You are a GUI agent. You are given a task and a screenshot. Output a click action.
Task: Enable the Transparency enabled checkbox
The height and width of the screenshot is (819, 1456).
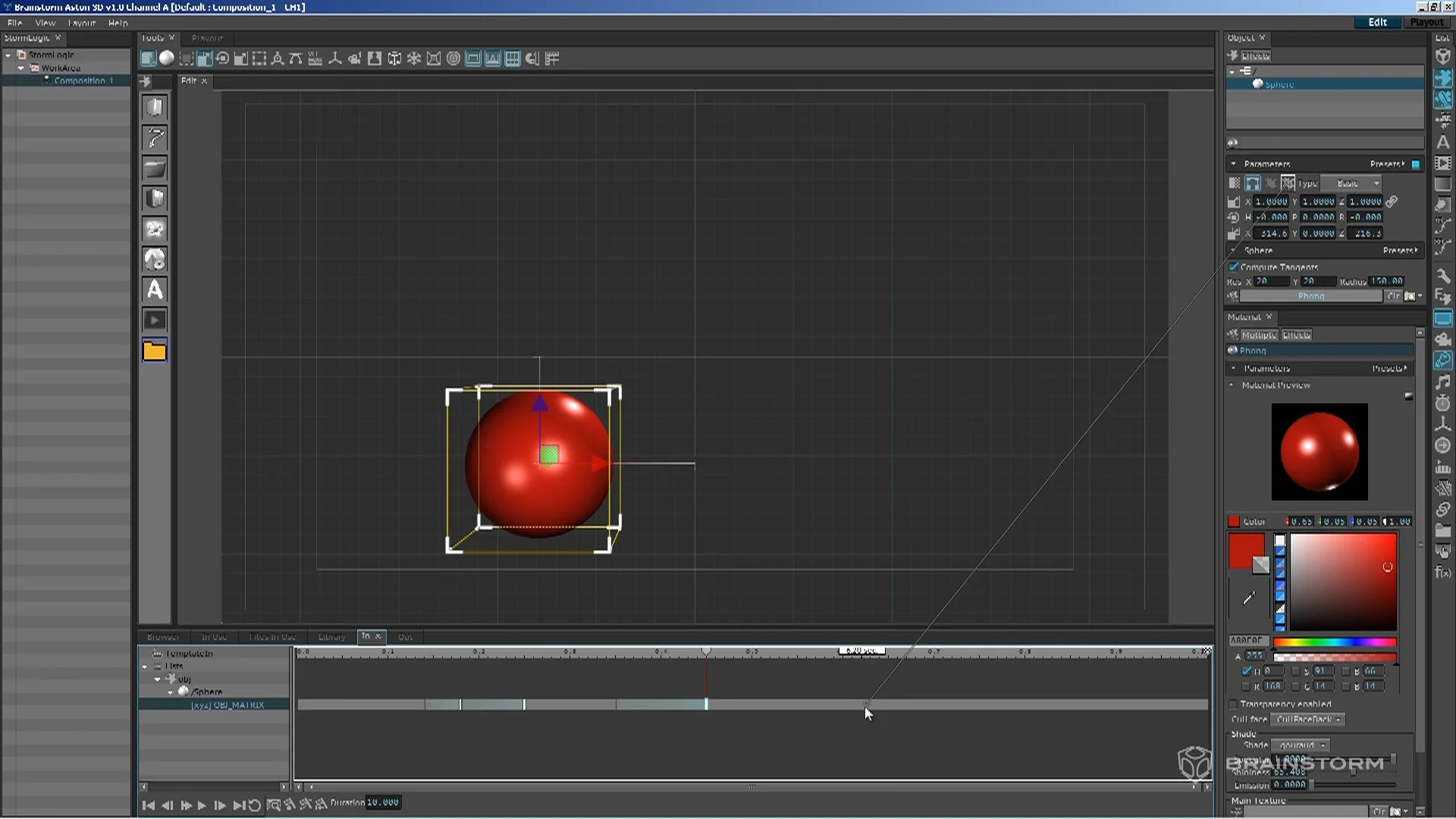[x=1233, y=704]
